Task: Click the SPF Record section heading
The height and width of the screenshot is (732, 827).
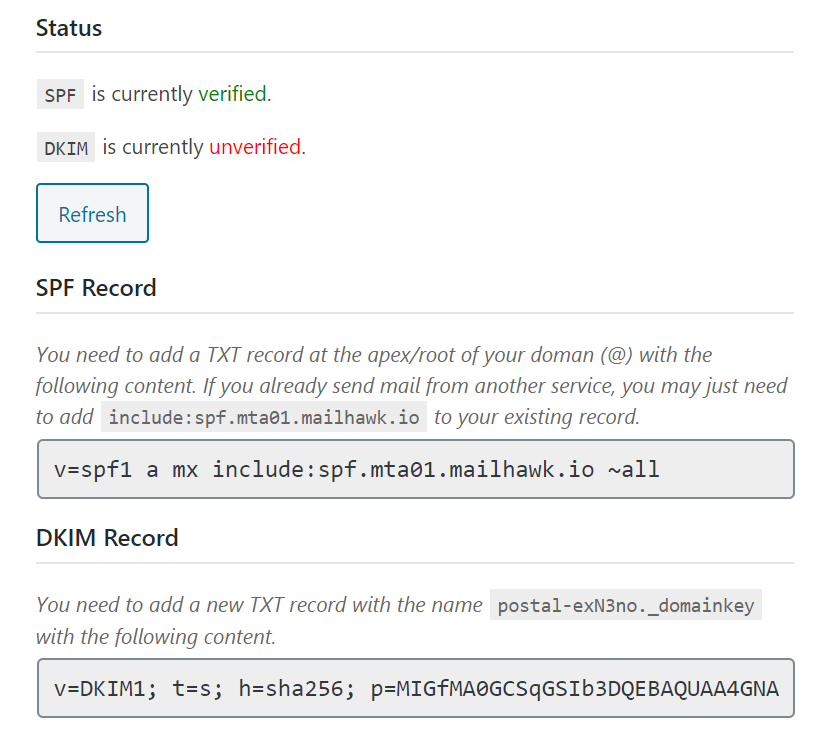Action: (96, 288)
